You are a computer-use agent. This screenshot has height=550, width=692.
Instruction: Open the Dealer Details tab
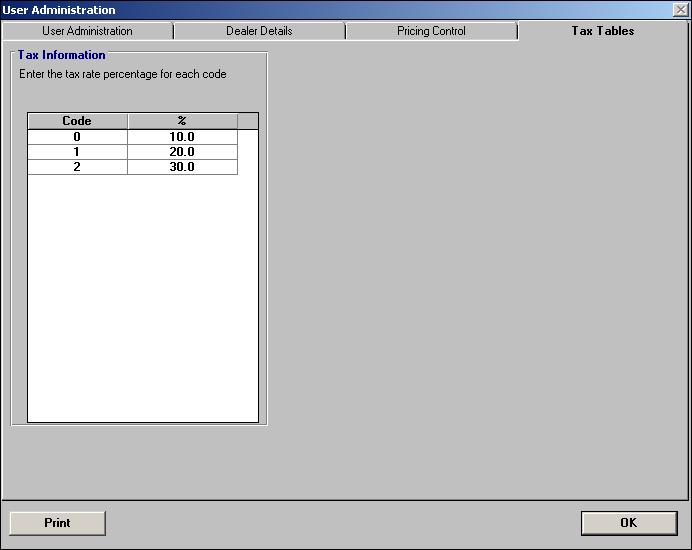259,31
